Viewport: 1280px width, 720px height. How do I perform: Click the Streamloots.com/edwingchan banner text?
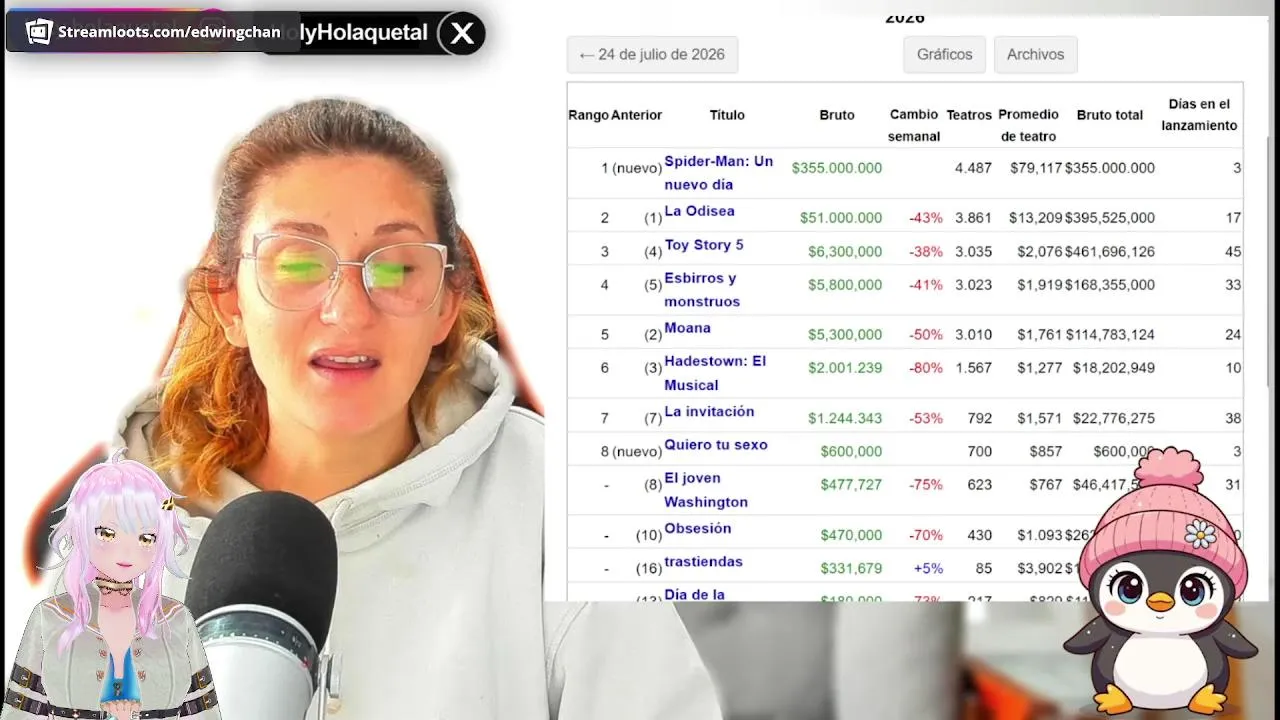169,32
